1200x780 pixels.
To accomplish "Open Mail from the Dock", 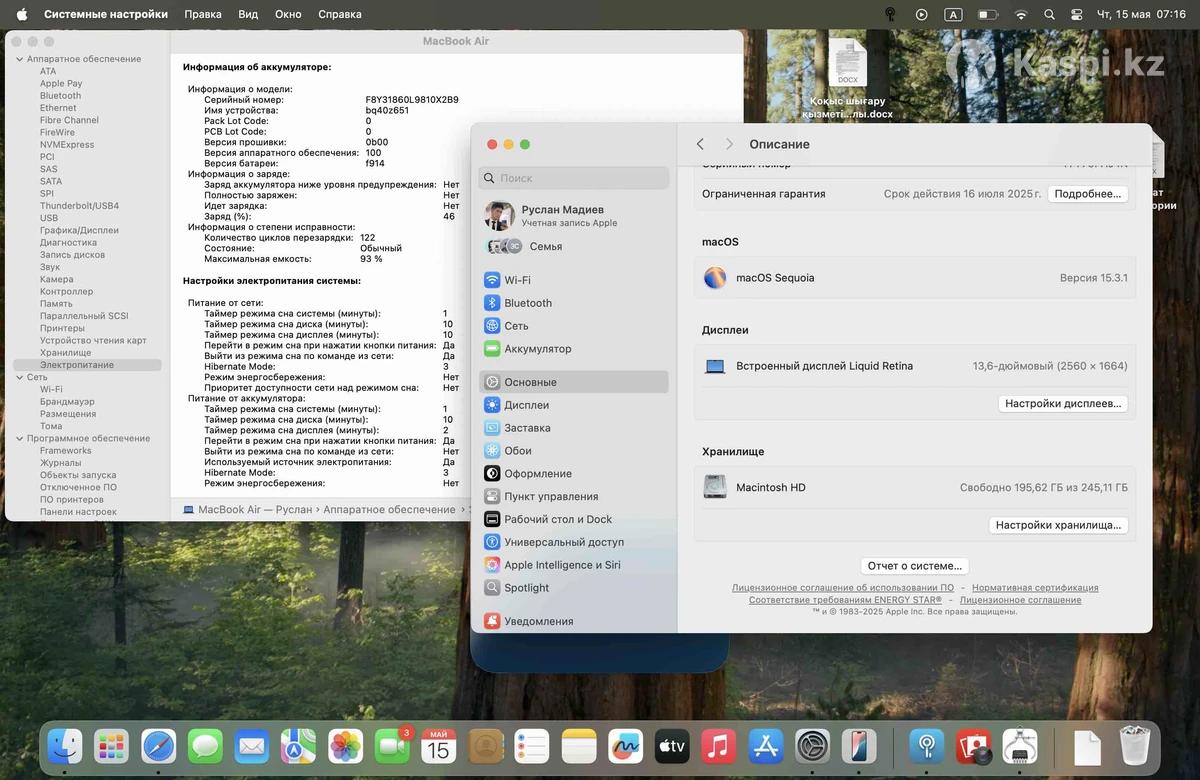I will (x=252, y=746).
